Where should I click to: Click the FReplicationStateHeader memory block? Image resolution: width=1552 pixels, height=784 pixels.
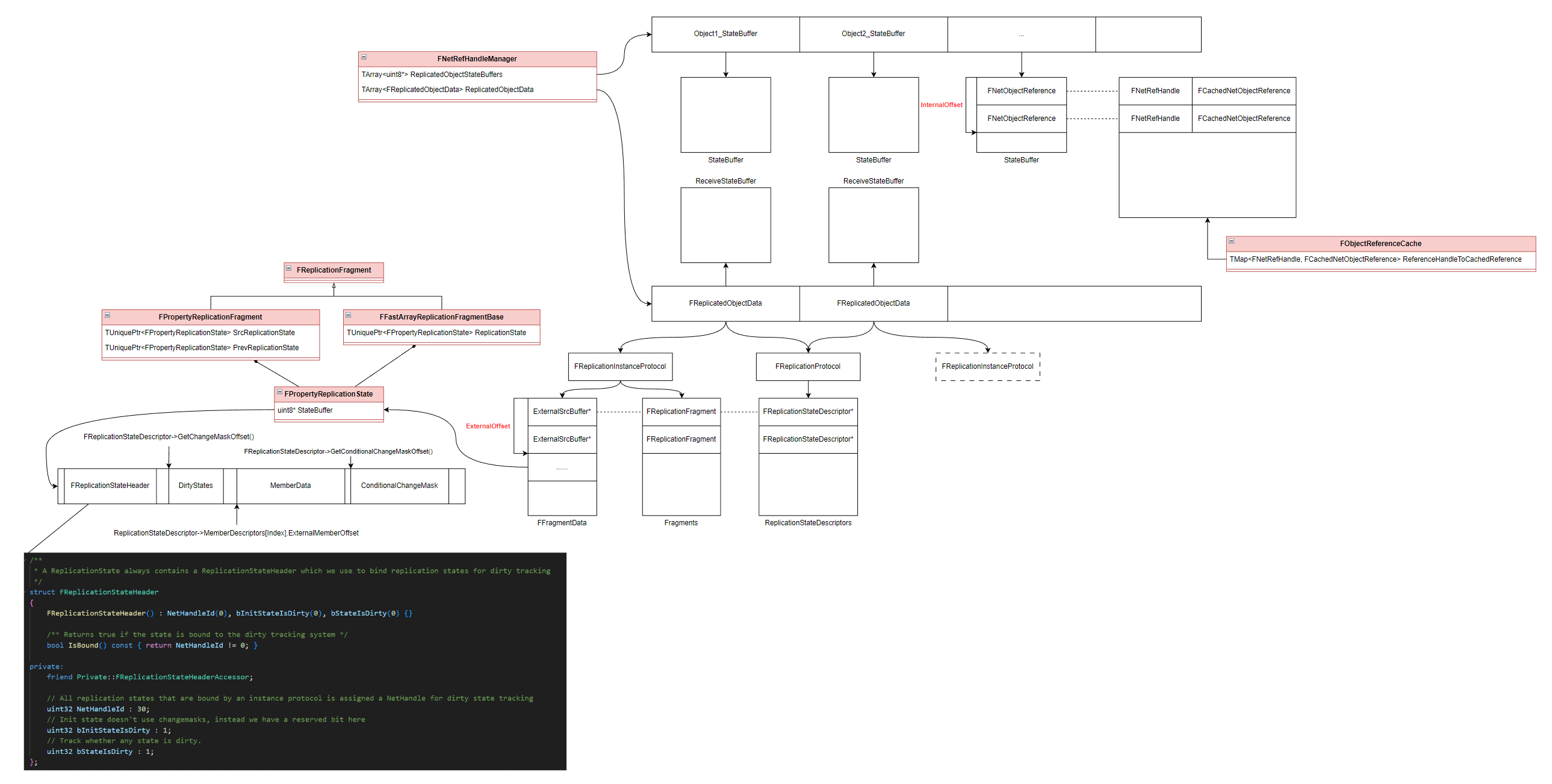[110, 486]
